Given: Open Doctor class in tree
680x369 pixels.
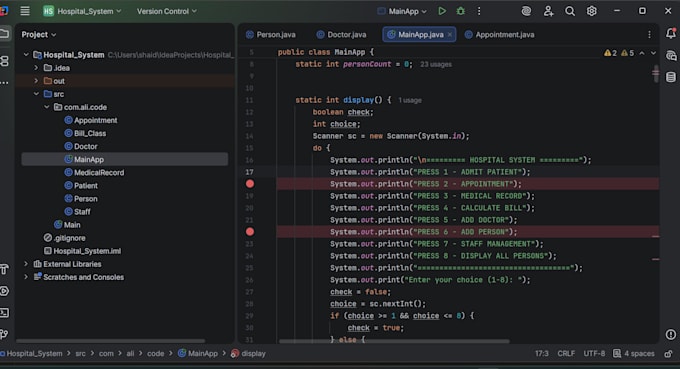Looking at the screenshot, I should pyautogui.click(x=81, y=146).
